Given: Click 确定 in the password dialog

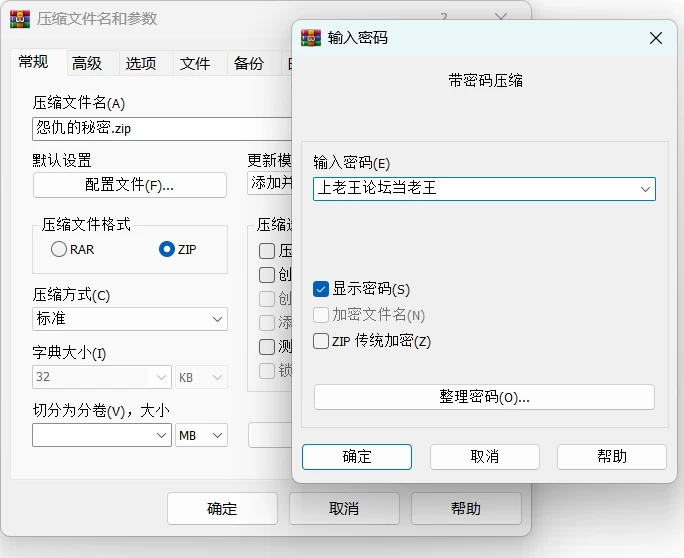Looking at the screenshot, I should [357, 457].
